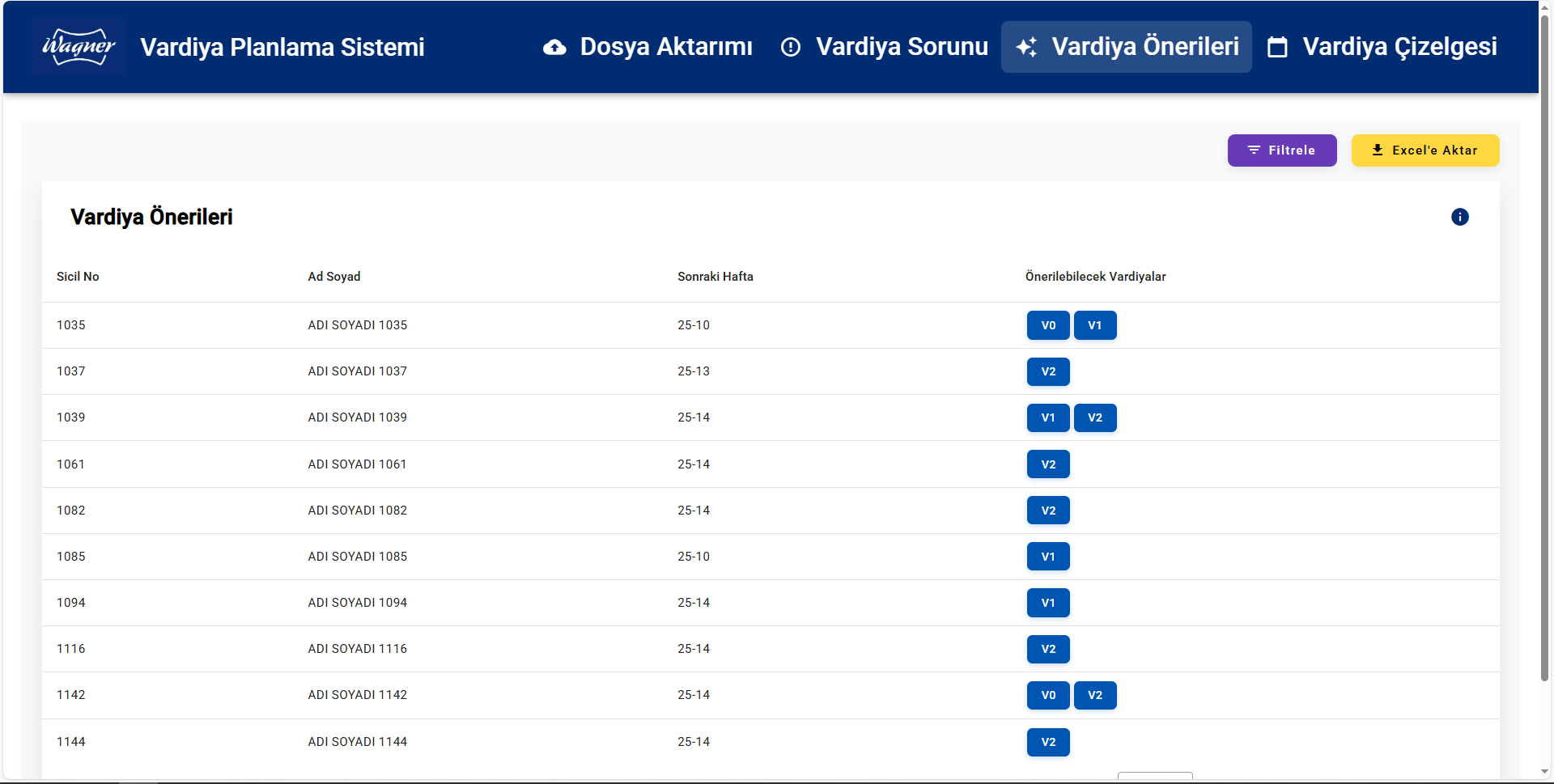Select V1 shift for employee 1085
The height and width of the screenshot is (784, 1554).
[x=1048, y=557]
